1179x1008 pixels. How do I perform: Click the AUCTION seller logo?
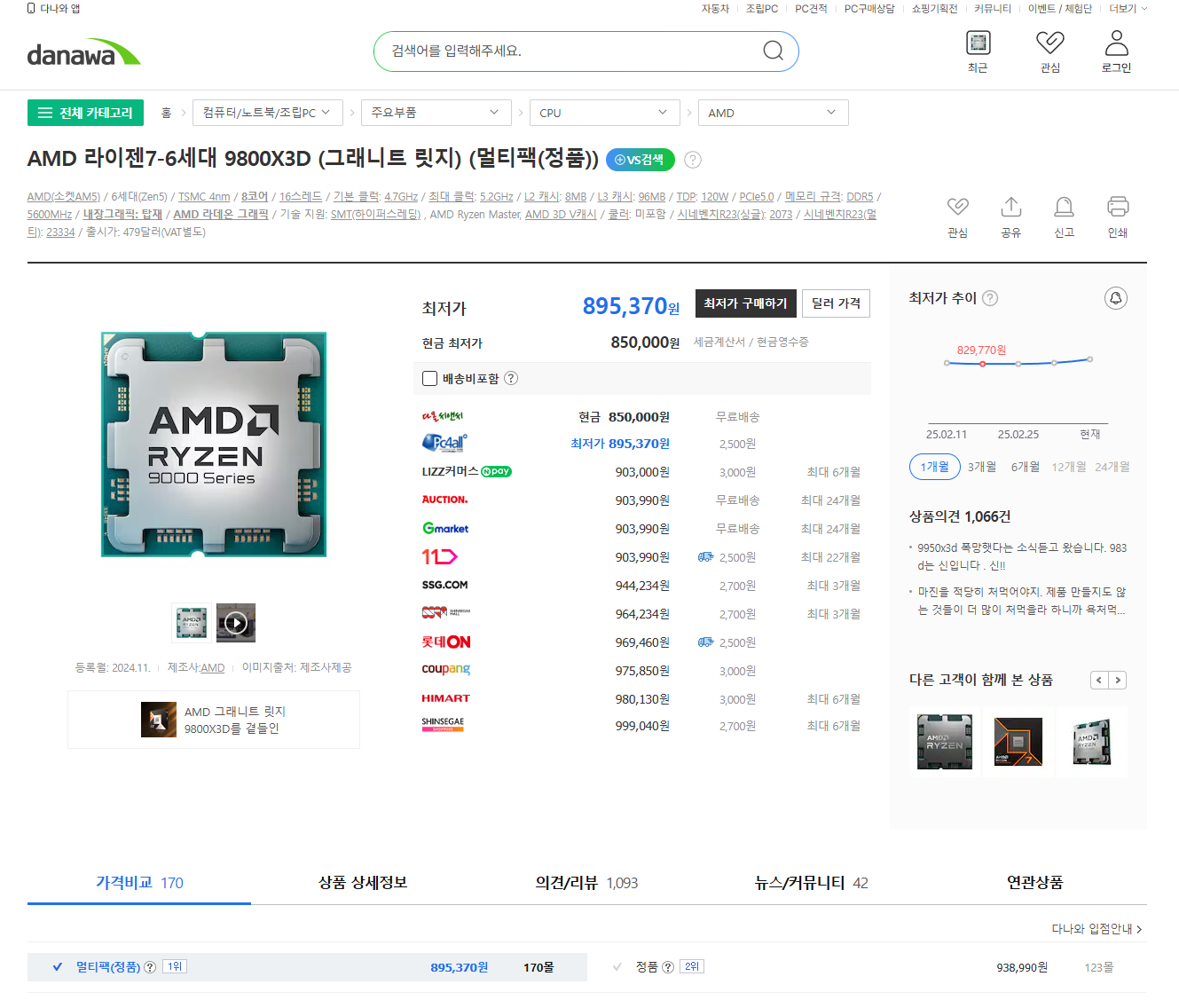(444, 500)
